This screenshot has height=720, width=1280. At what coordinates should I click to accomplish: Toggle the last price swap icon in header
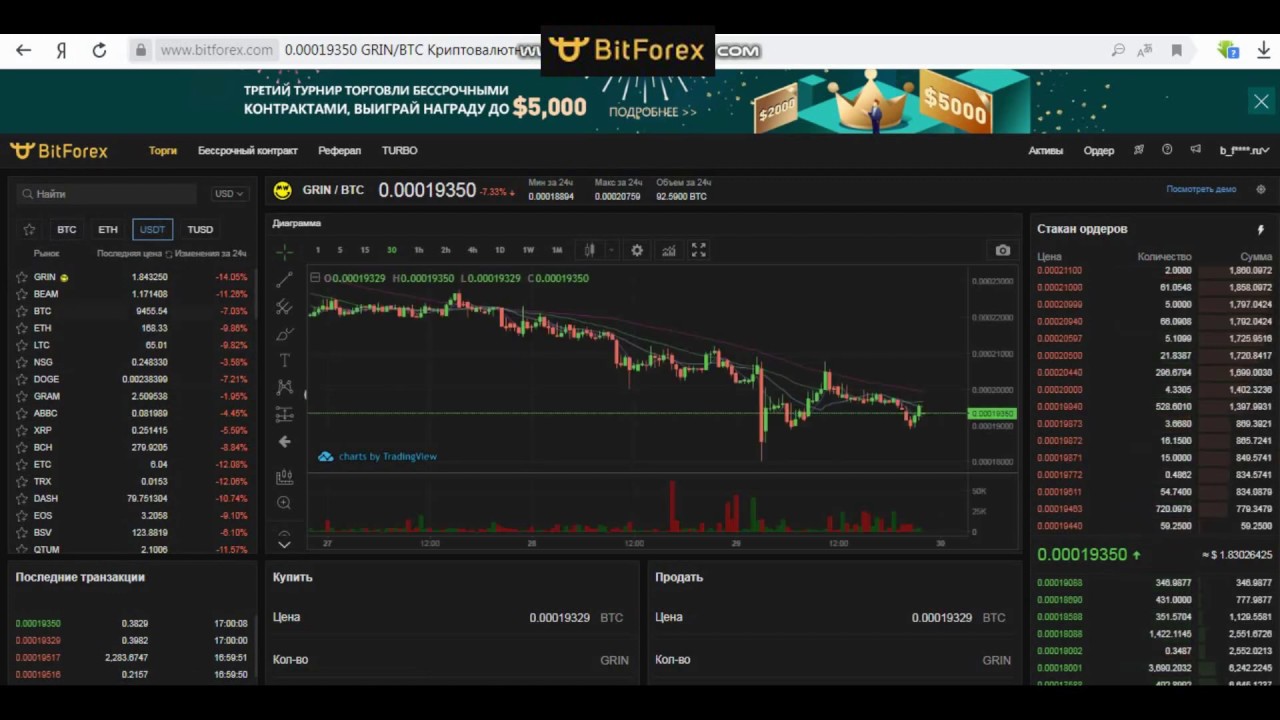(167, 254)
